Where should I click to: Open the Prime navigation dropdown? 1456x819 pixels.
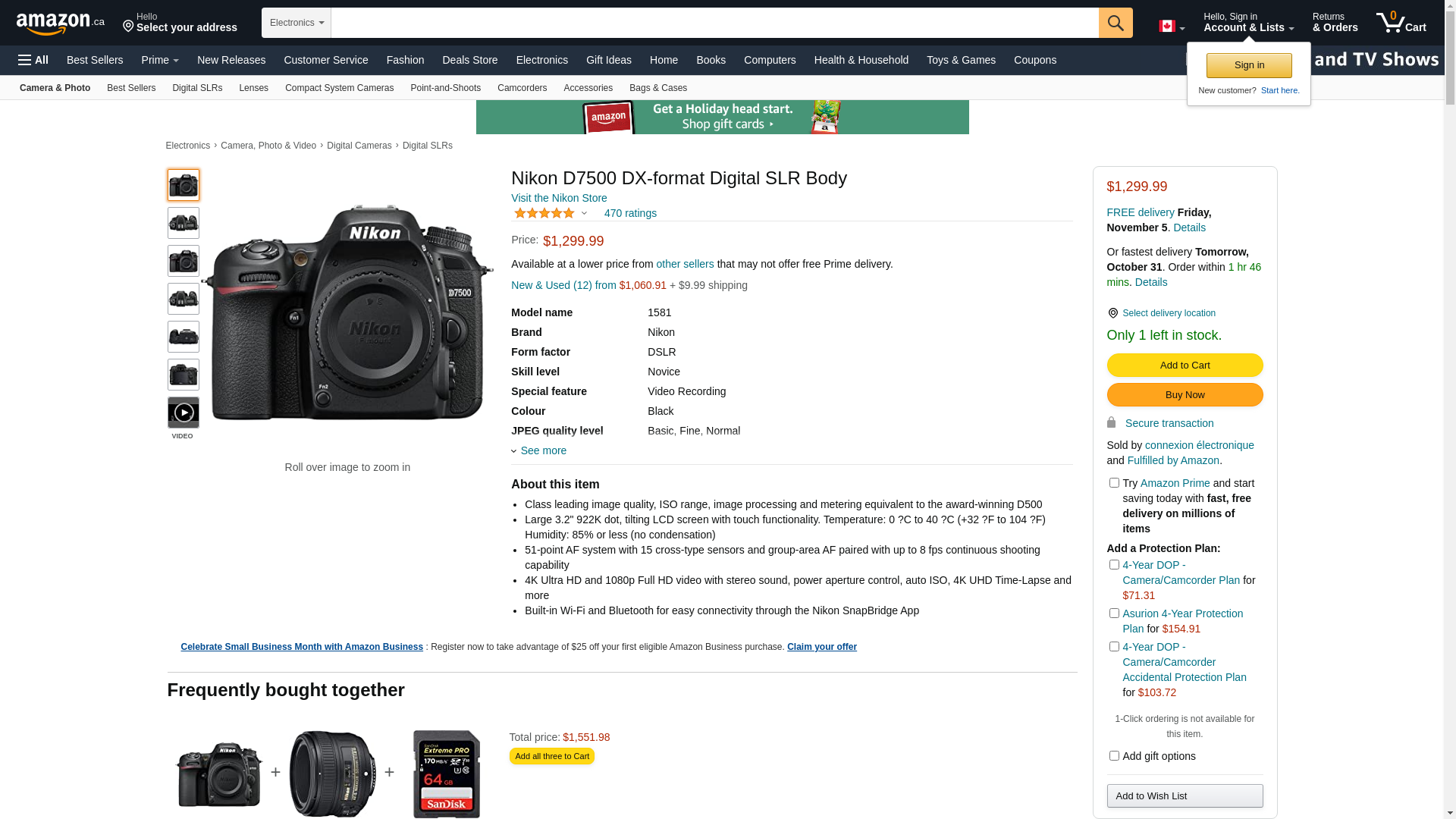(160, 60)
